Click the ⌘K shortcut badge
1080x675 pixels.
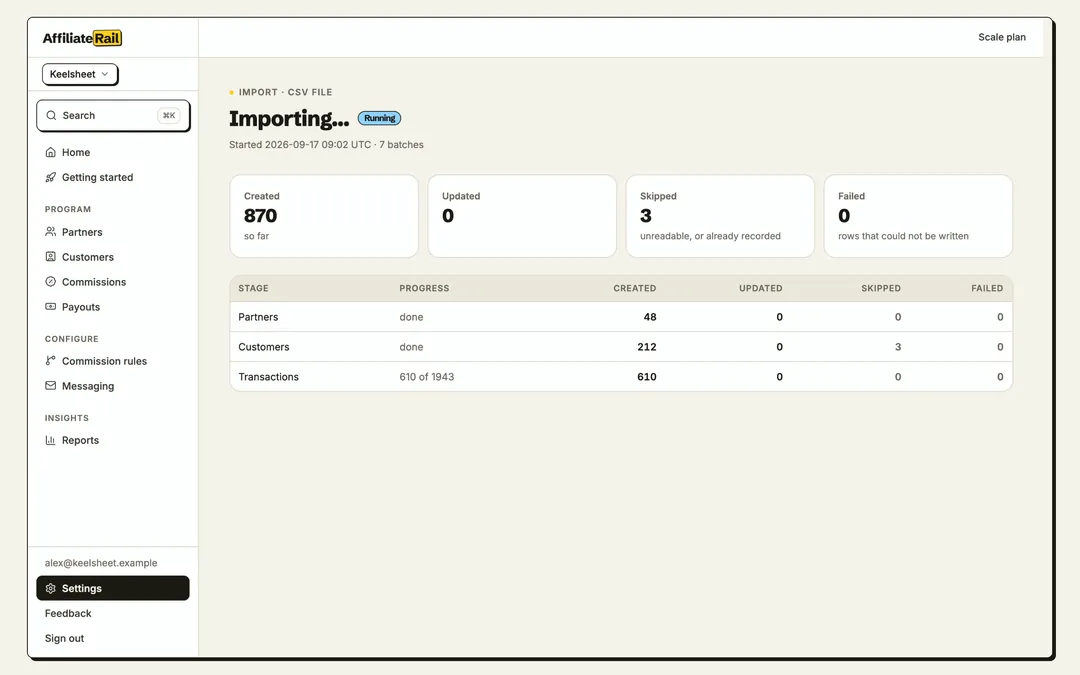tap(169, 116)
